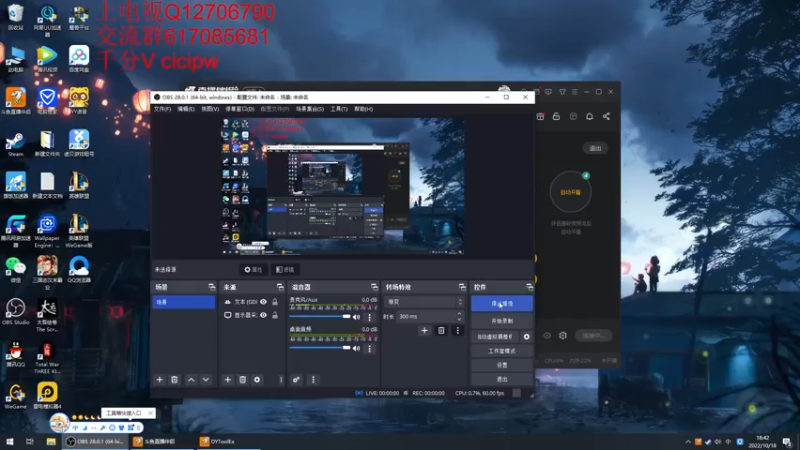Image resolution: width=800 pixels, height=450 pixels.
Task: Click the start recording button (开始录制)
Action: point(502,321)
